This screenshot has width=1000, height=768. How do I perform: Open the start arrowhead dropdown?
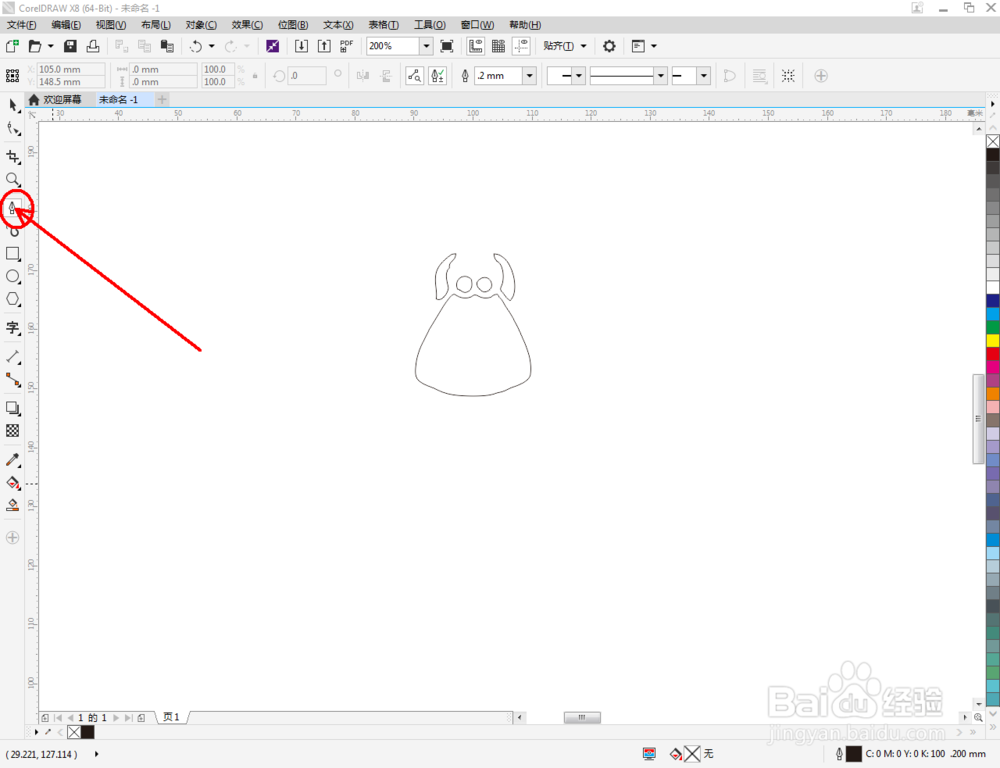pos(578,76)
